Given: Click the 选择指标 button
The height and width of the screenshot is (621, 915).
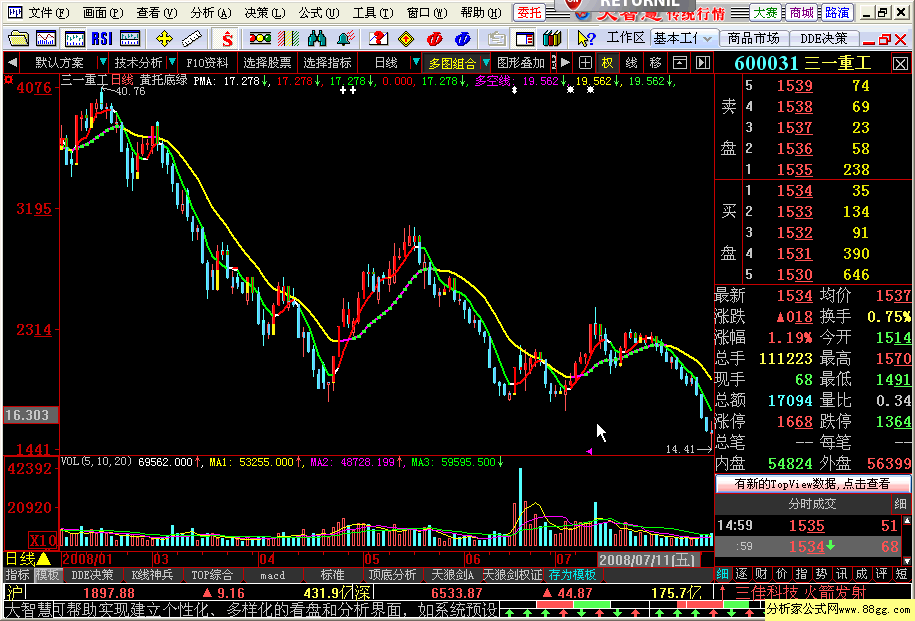Looking at the screenshot, I should coord(327,62).
